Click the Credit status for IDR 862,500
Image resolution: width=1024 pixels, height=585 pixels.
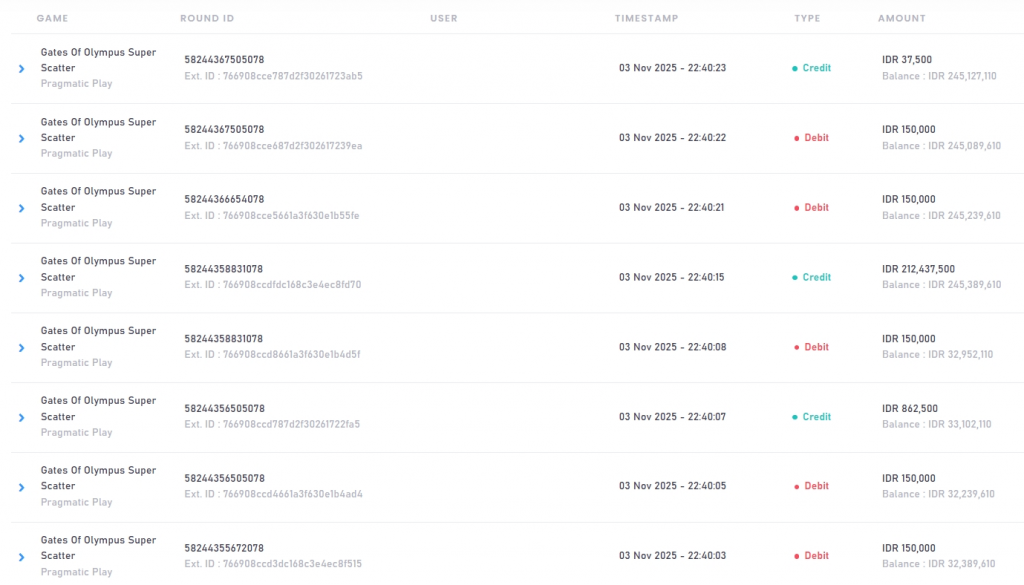(816, 417)
